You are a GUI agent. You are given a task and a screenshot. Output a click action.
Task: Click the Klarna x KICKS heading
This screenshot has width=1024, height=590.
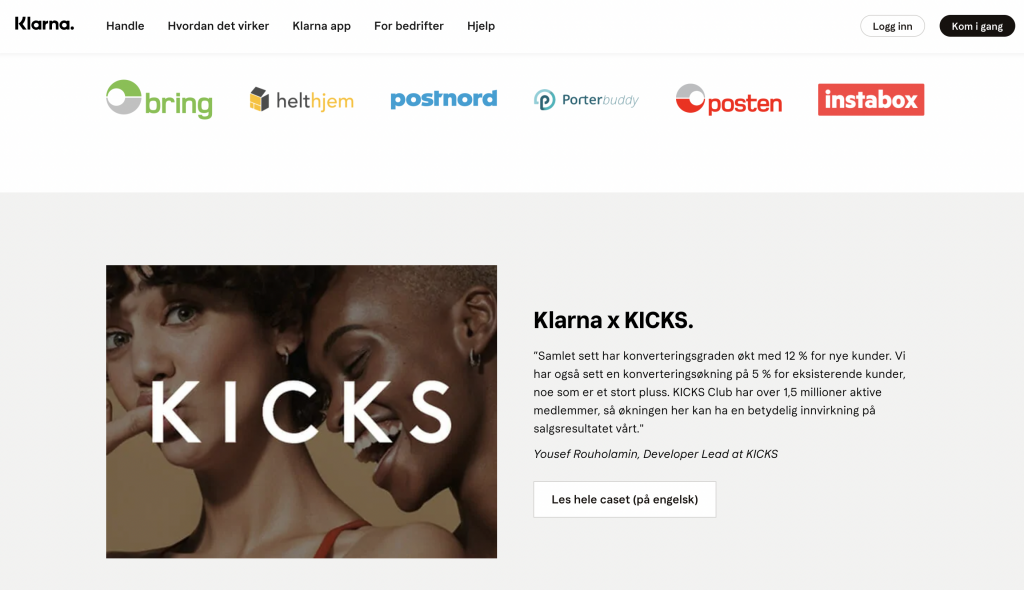click(613, 320)
